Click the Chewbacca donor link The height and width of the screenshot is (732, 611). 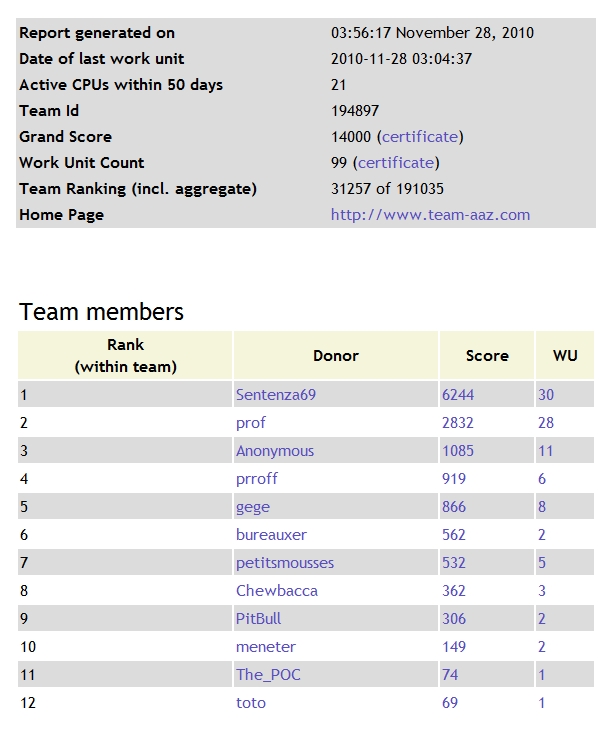click(x=277, y=591)
